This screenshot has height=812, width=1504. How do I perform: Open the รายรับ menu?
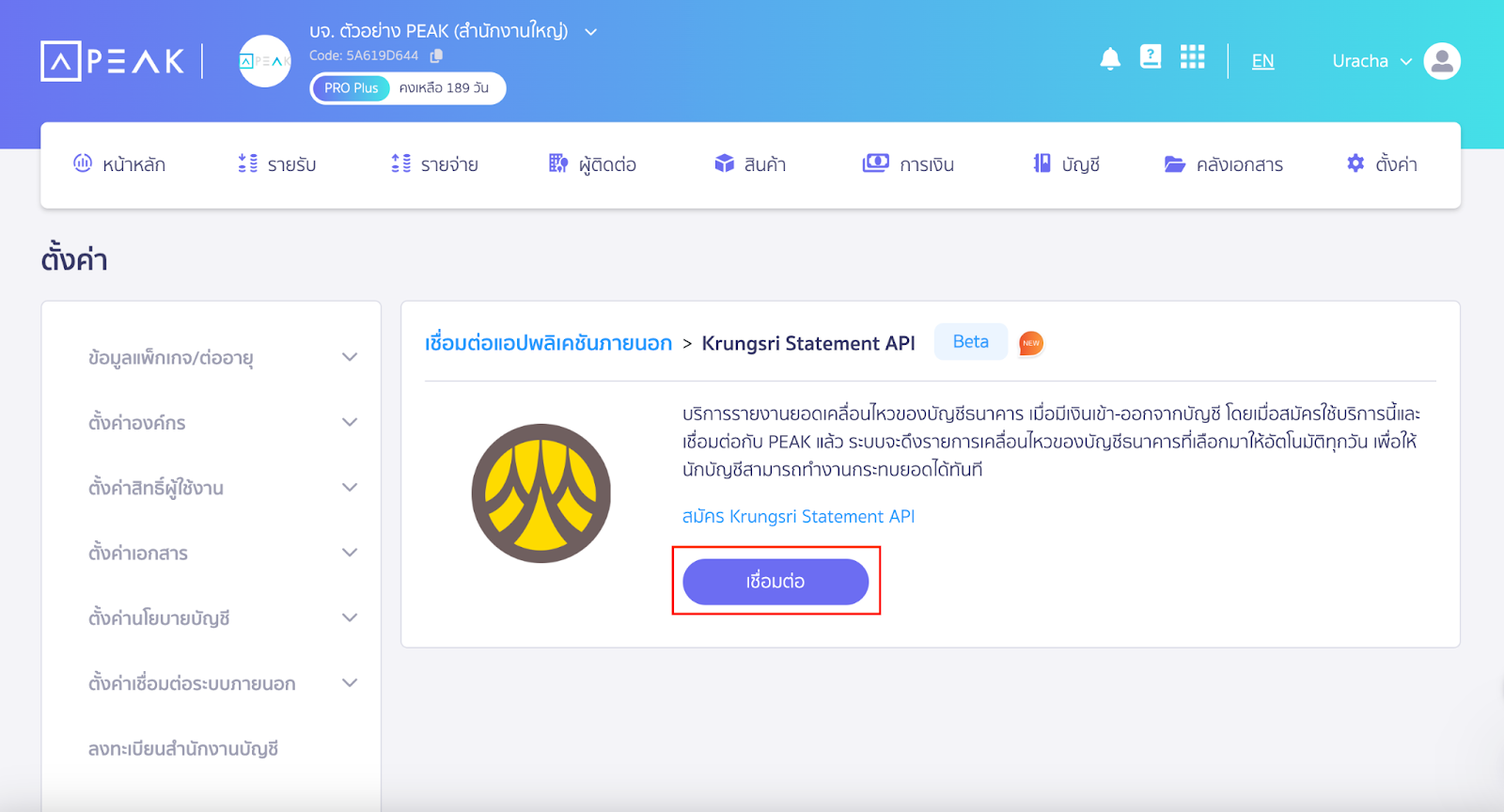coord(277,164)
